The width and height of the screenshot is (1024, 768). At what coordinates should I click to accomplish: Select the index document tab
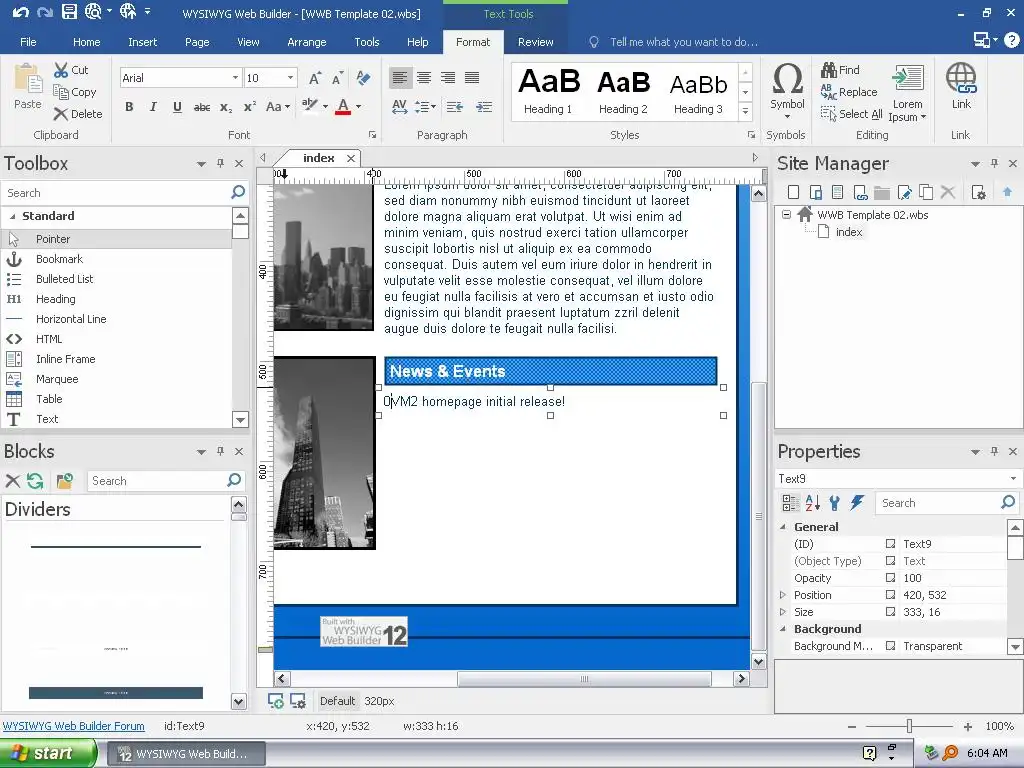[x=319, y=158]
